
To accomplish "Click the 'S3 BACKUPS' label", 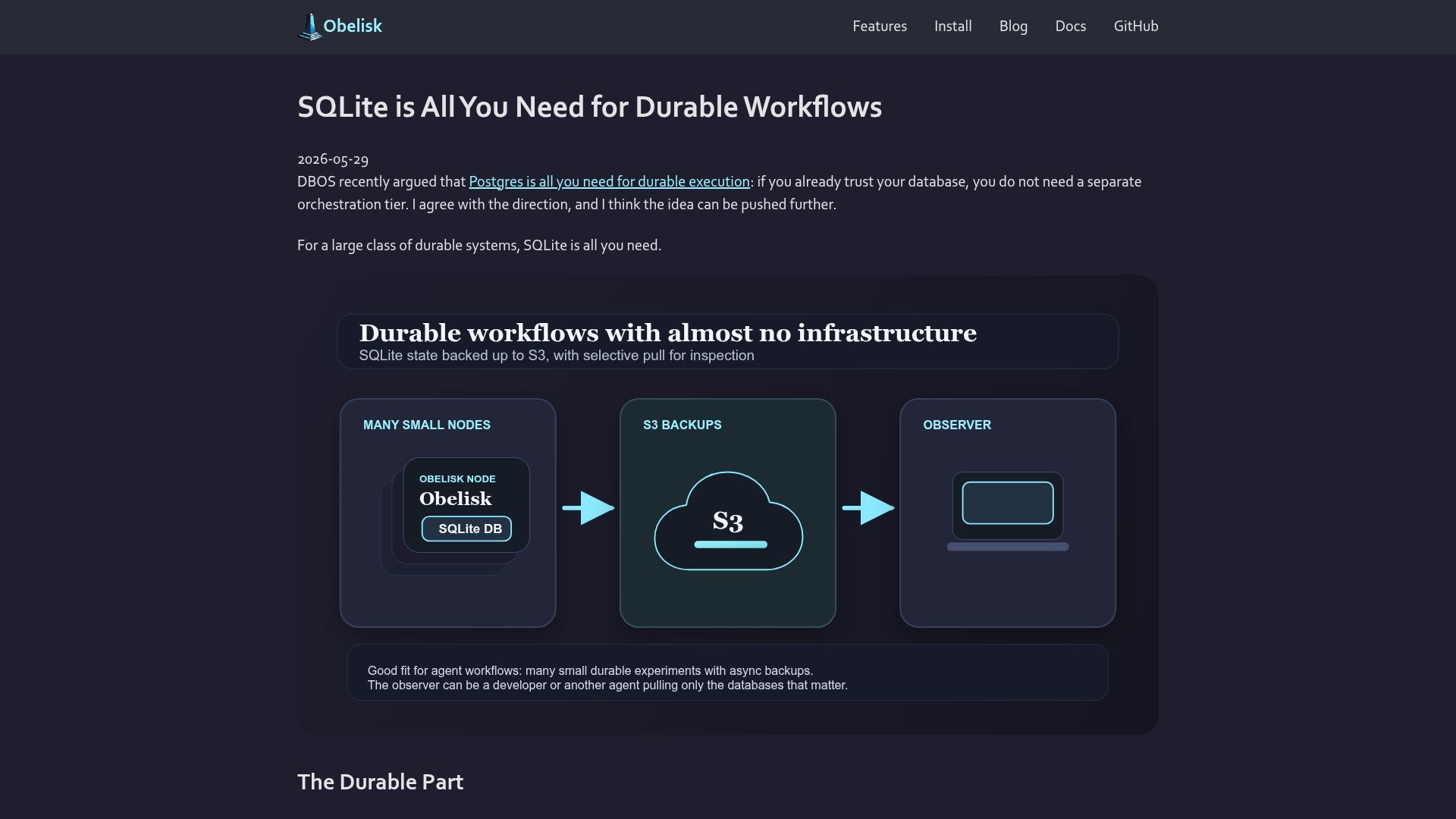I will click(682, 425).
